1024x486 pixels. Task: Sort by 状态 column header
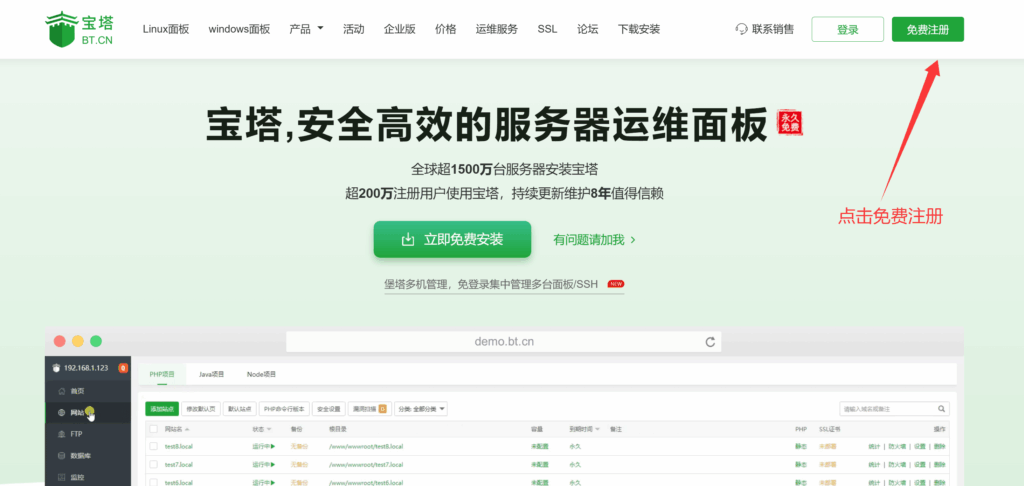tap(261, 429)
